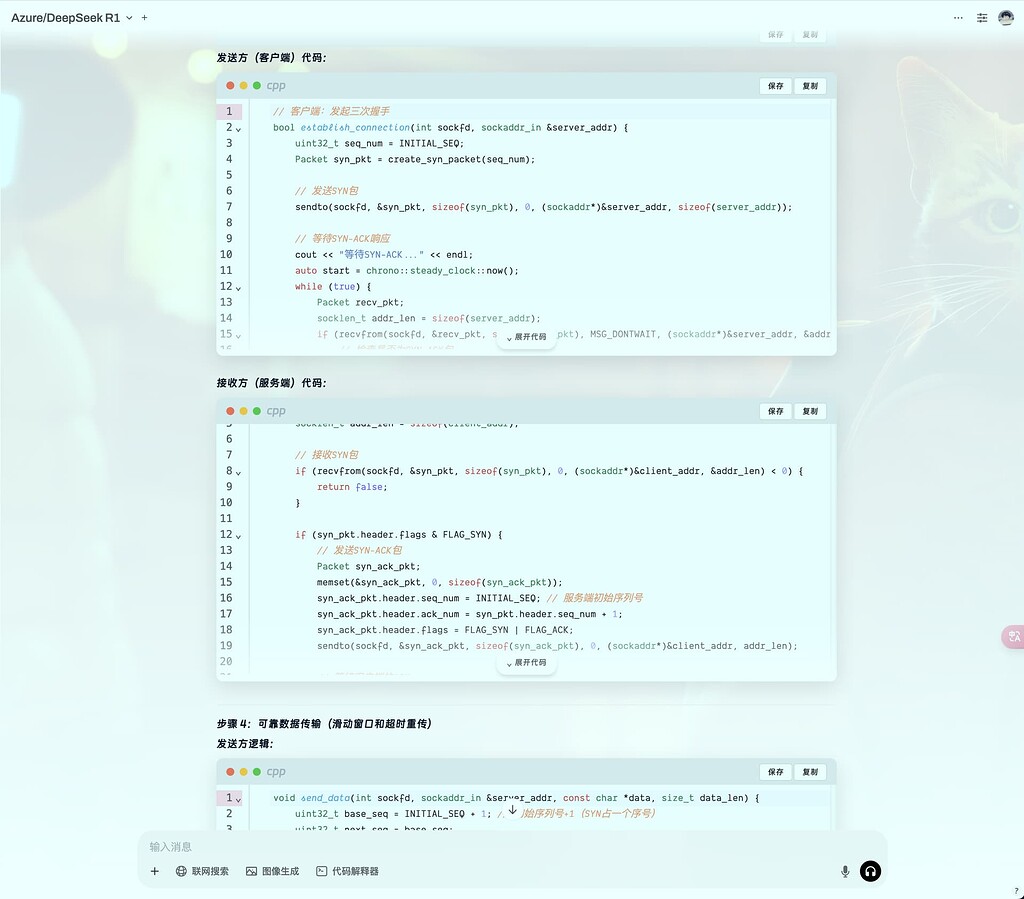
Task: Click red dot on send_data code block
Action: click(230, 772)
